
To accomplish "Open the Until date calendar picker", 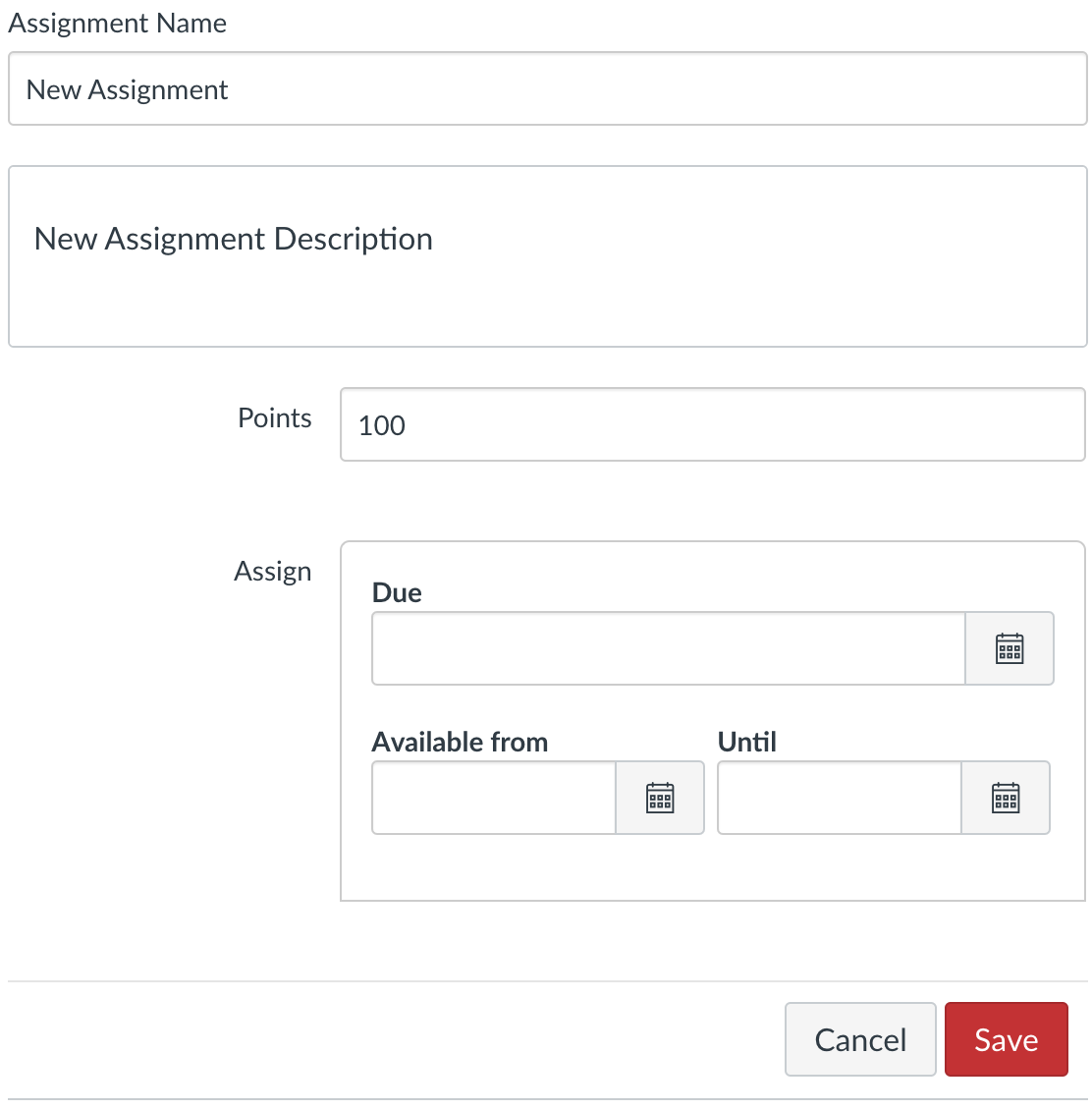I will coord(1005,798).
